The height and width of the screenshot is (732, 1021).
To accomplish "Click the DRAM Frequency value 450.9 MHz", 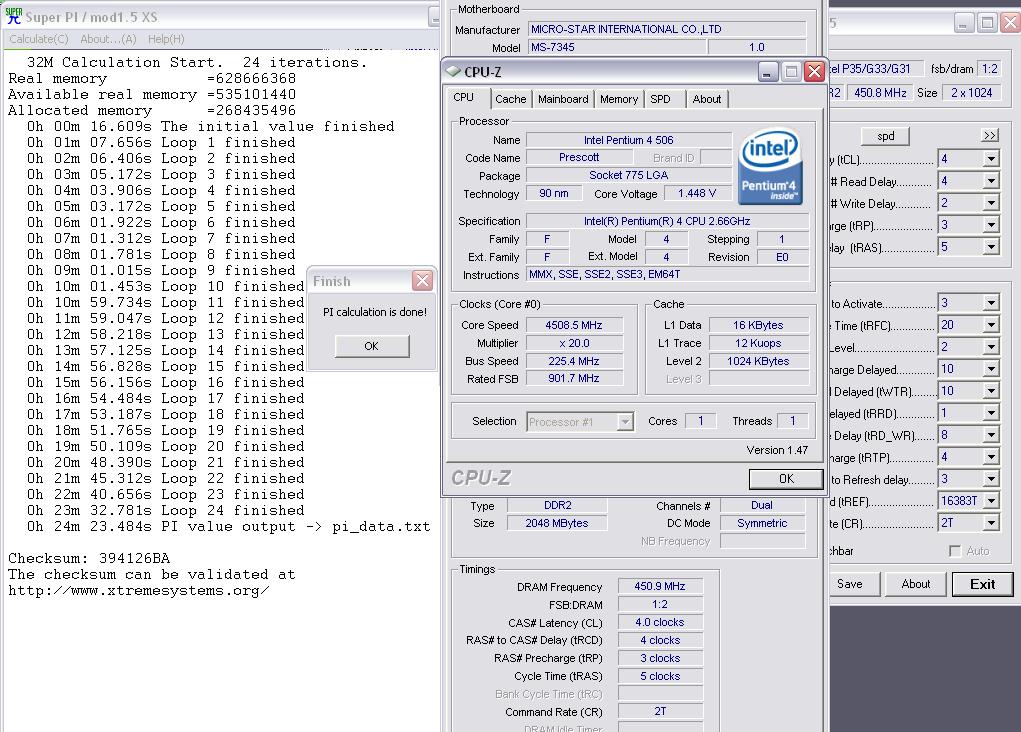I will coord(660,587).
